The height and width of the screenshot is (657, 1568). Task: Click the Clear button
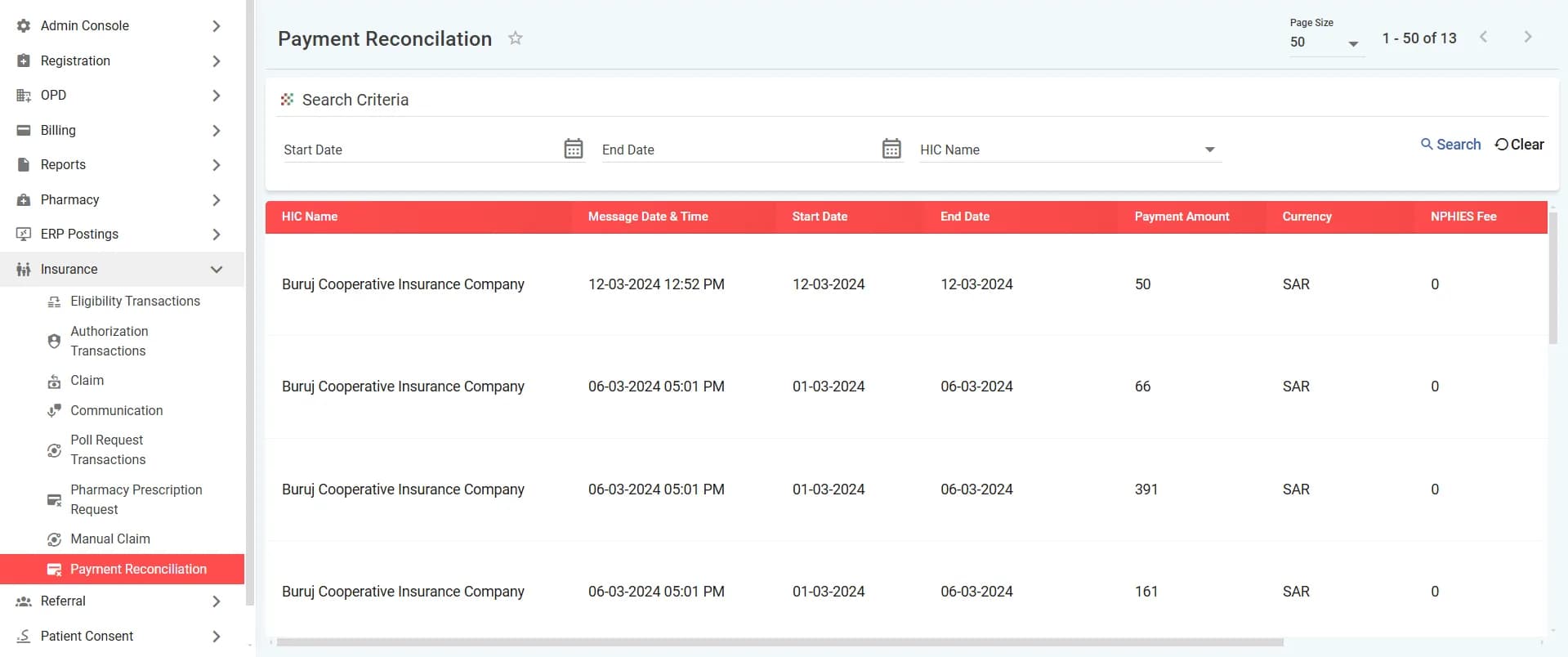click(x=1520, y=145)
